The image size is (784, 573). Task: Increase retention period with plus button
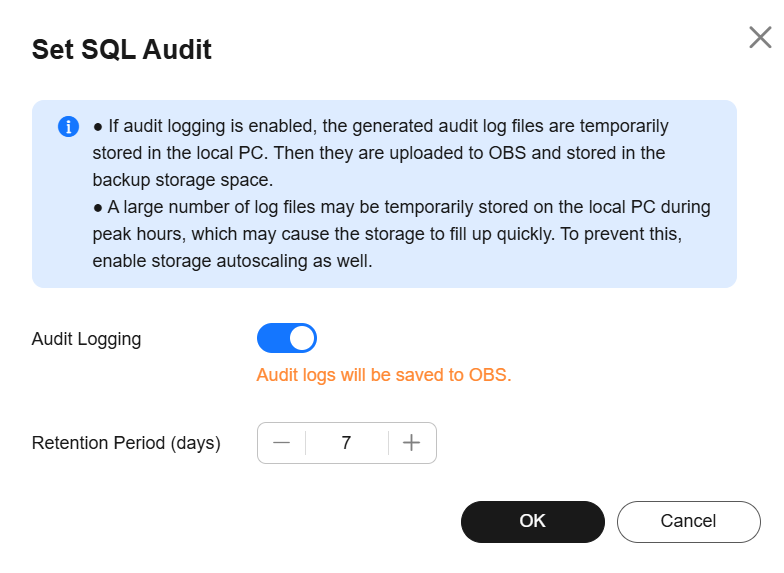(412, 442)
